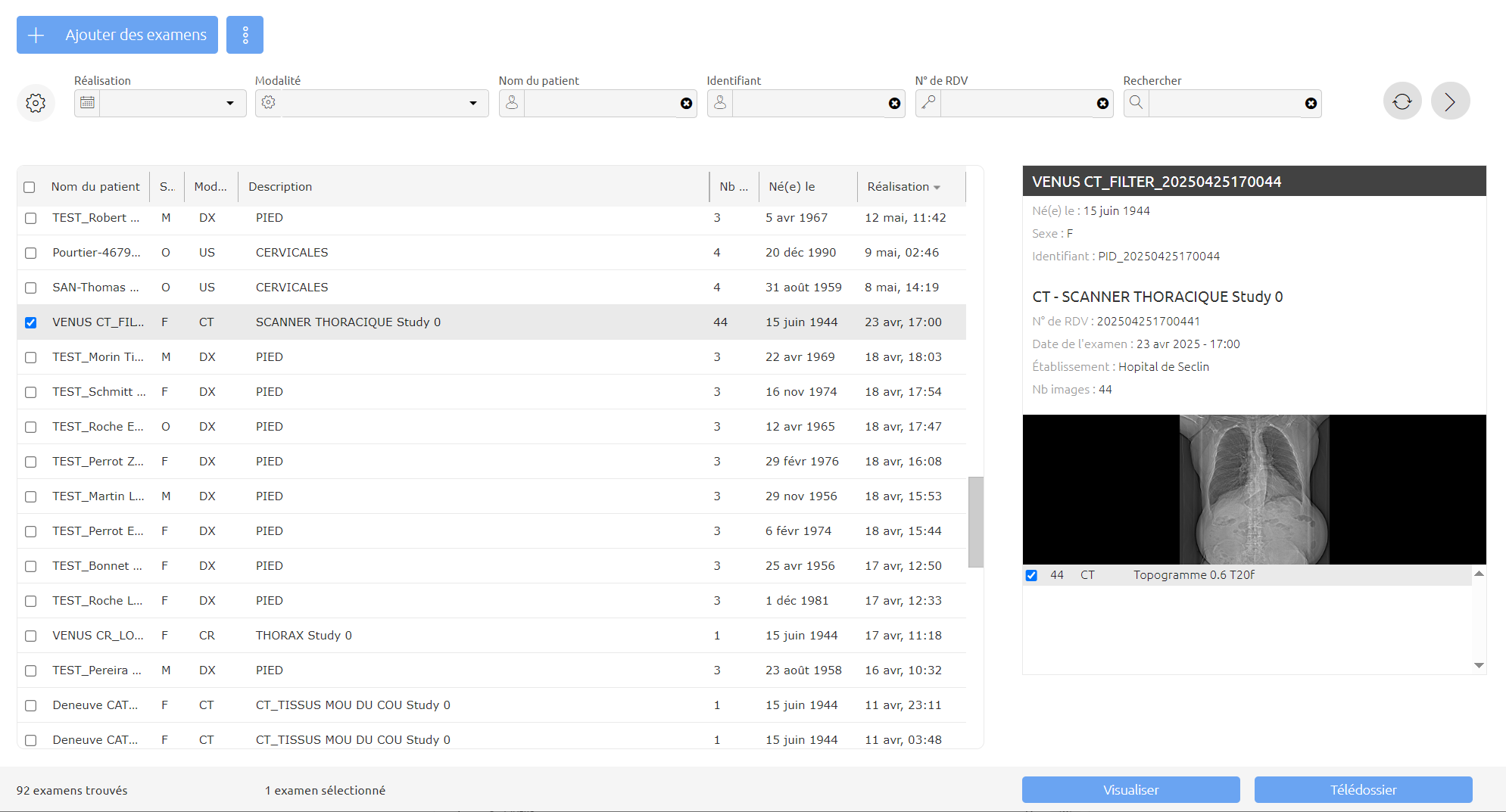Click the settings gear beside Réalisation filter

click(x=36, y=103)
